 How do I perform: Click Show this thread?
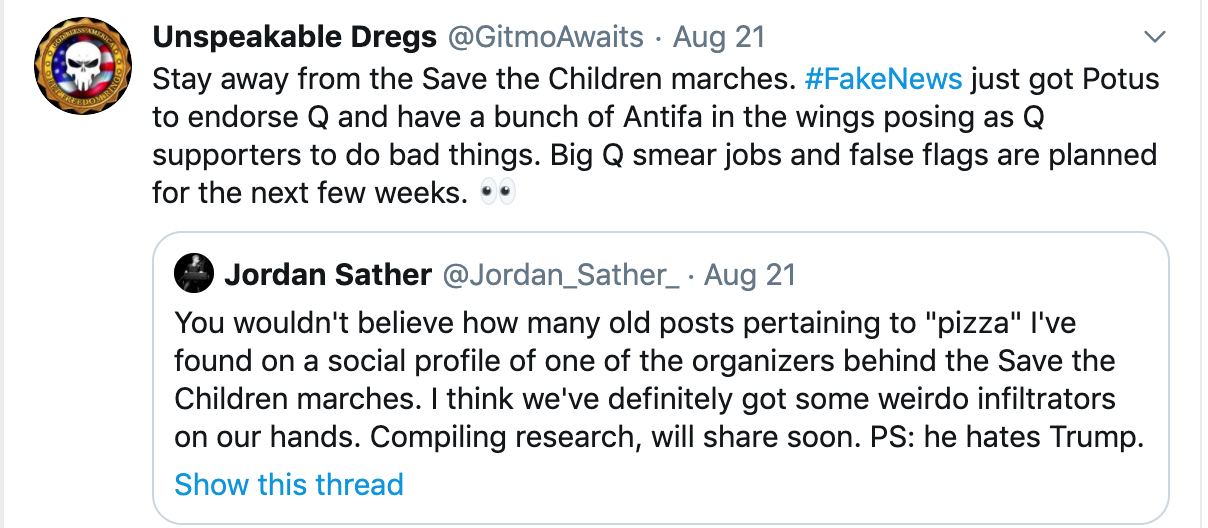(x=289, y=485)
